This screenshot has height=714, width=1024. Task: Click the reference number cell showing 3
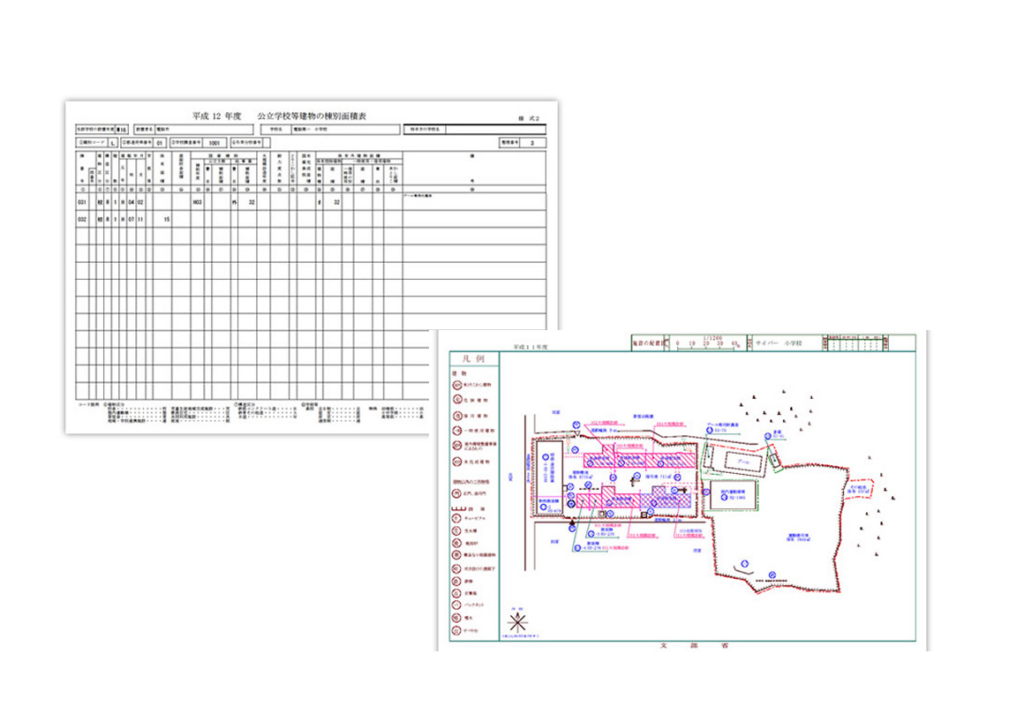(x=532, y=142)
